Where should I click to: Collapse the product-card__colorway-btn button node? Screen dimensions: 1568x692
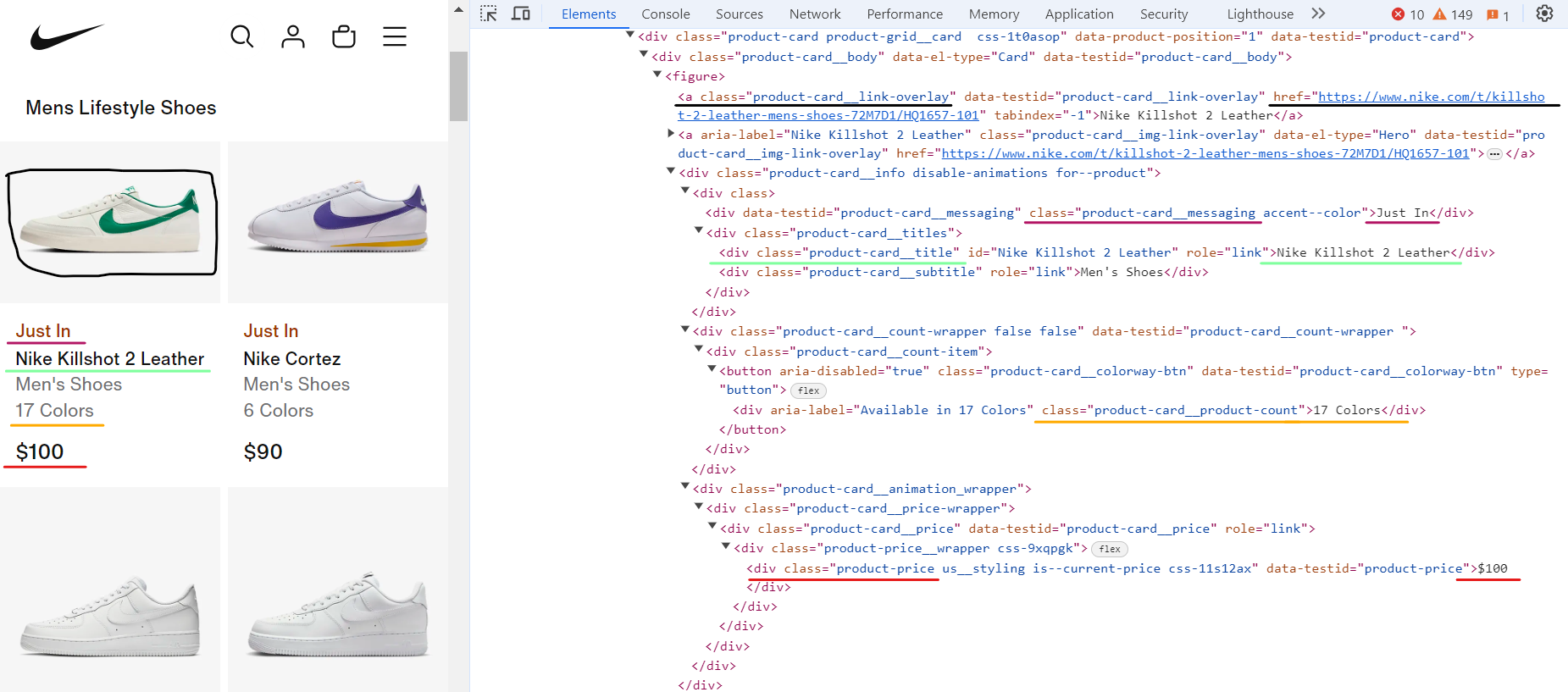[x=712, y=369]
